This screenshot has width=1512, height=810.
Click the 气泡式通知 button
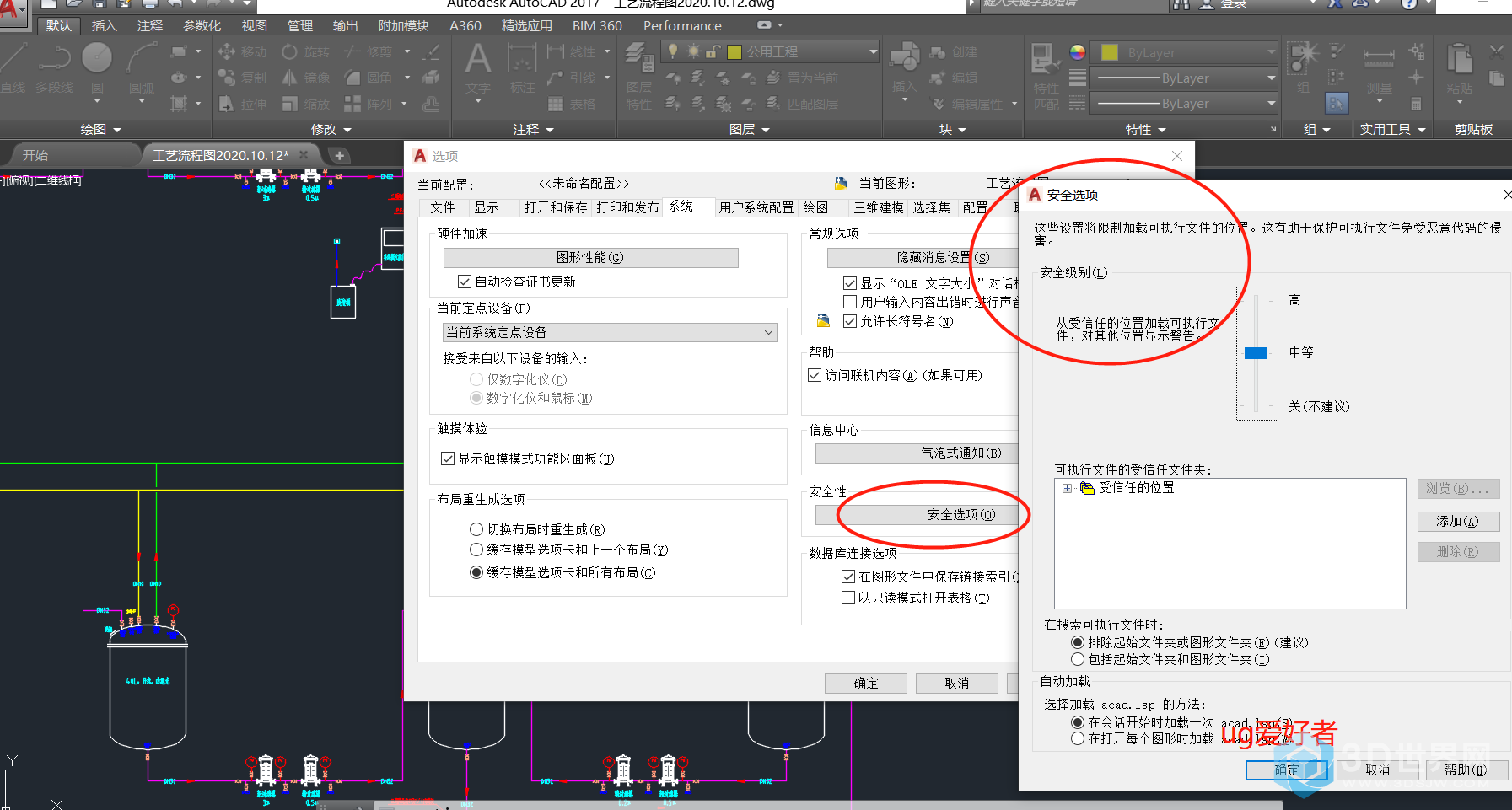coord(917,453)
